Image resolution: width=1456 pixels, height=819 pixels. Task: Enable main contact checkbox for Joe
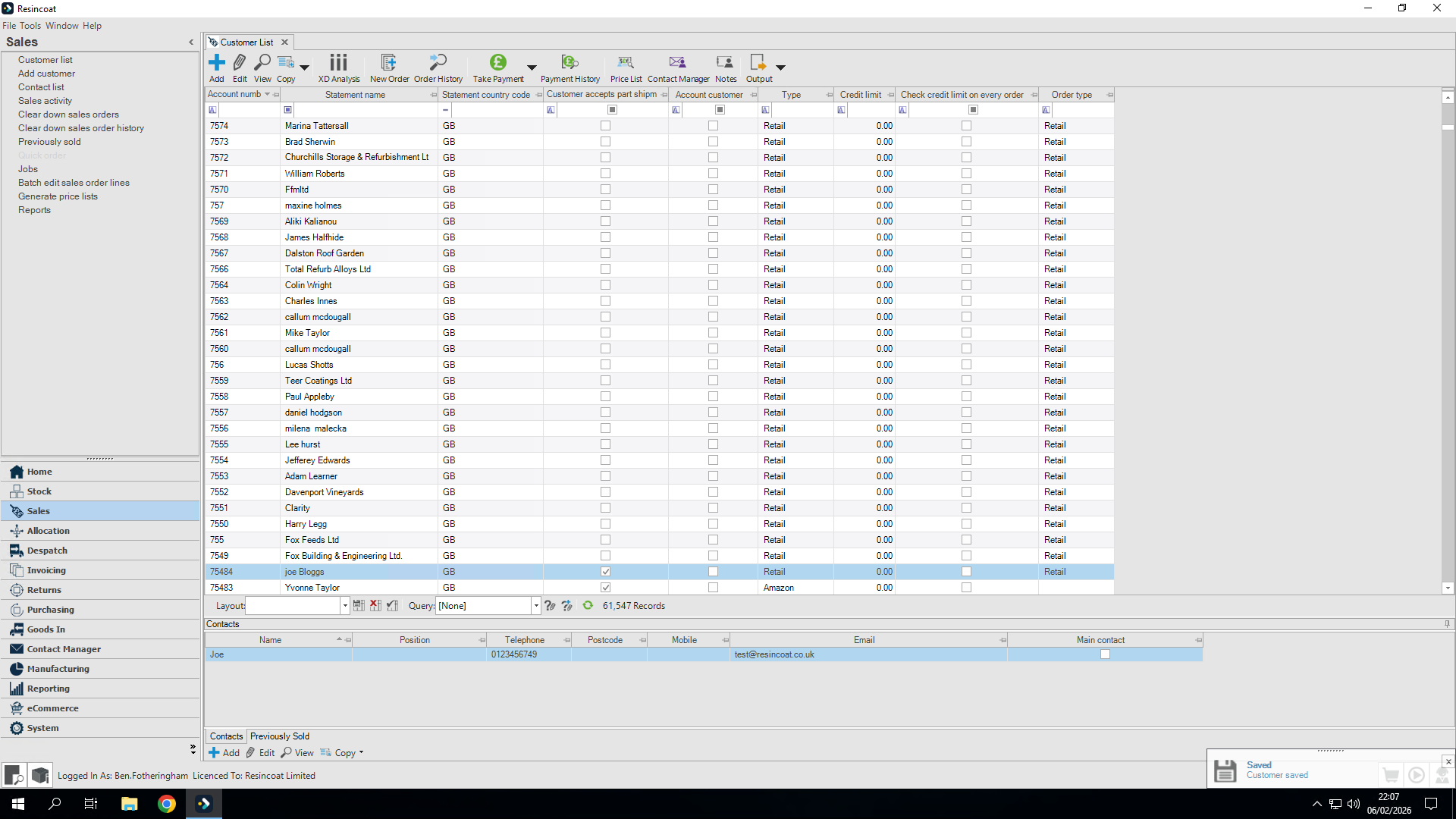click(x=1106, y=654)
